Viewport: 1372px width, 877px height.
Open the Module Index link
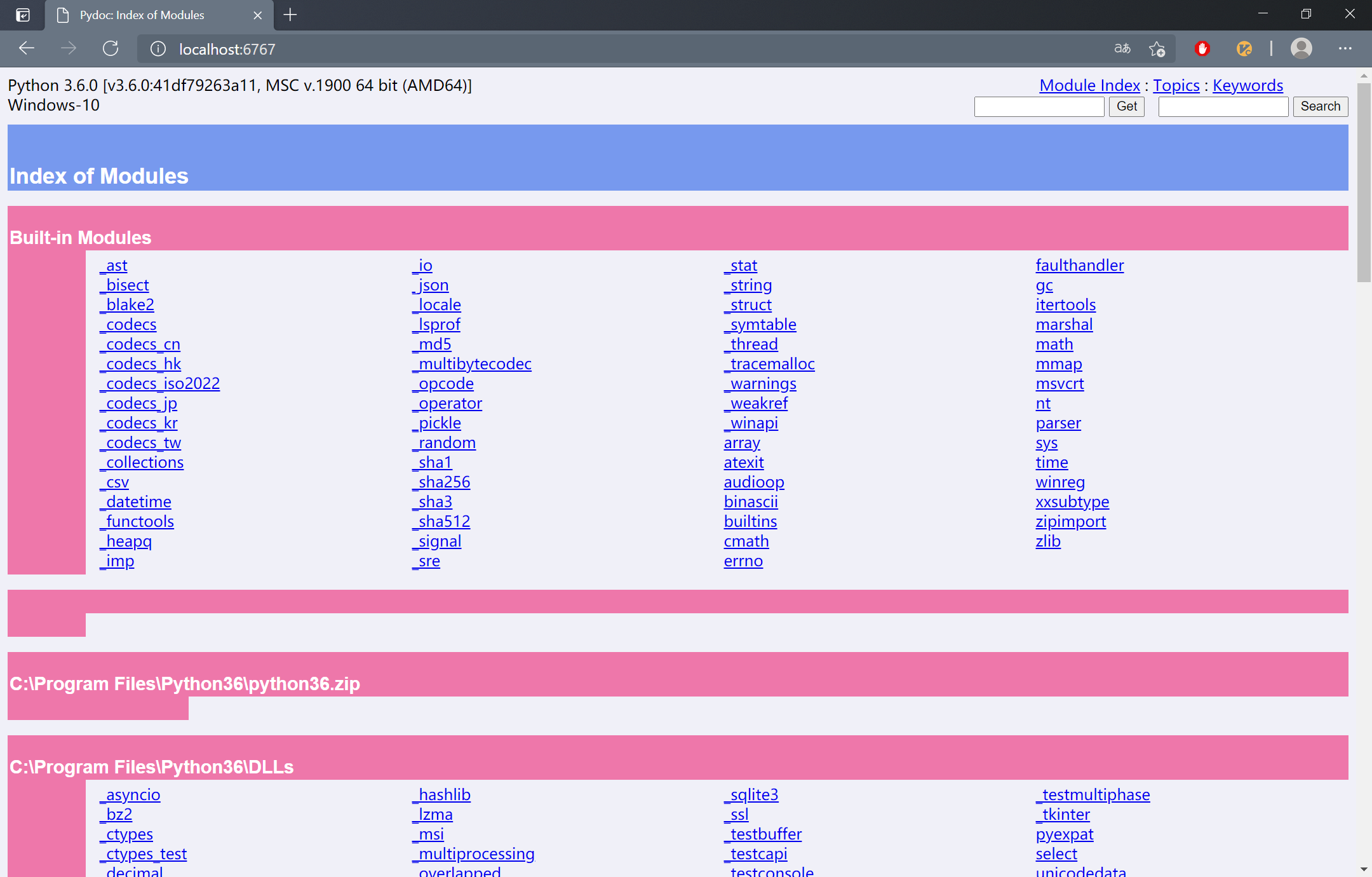coord(1089,85)
